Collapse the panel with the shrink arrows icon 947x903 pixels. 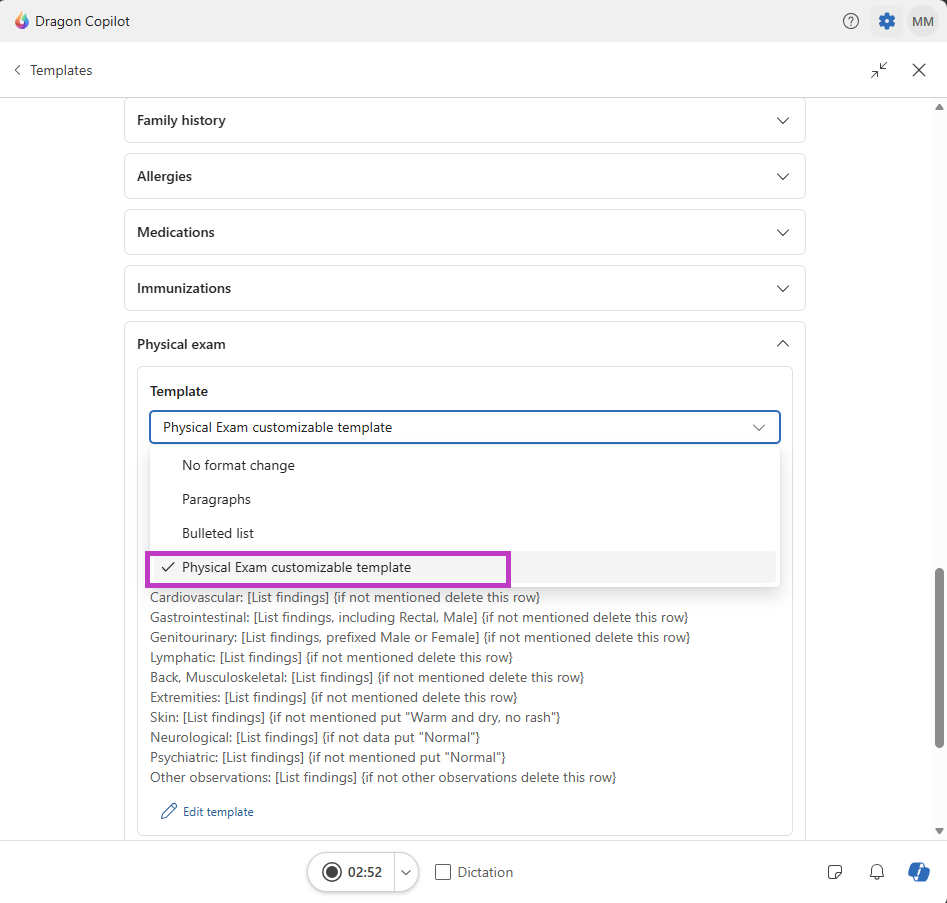point(879,70)
